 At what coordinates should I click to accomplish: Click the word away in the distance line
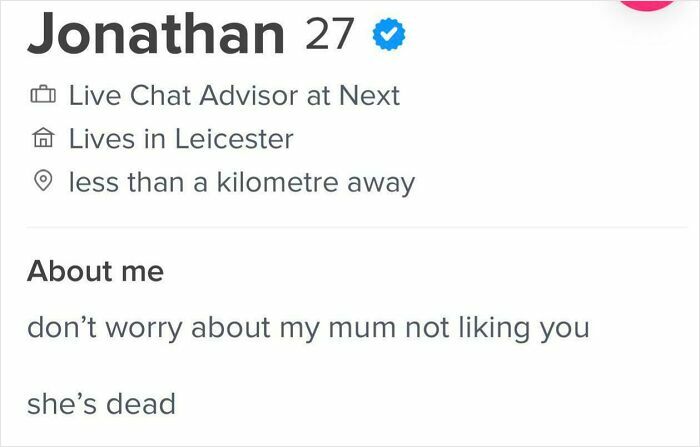(x=379, y=183)
